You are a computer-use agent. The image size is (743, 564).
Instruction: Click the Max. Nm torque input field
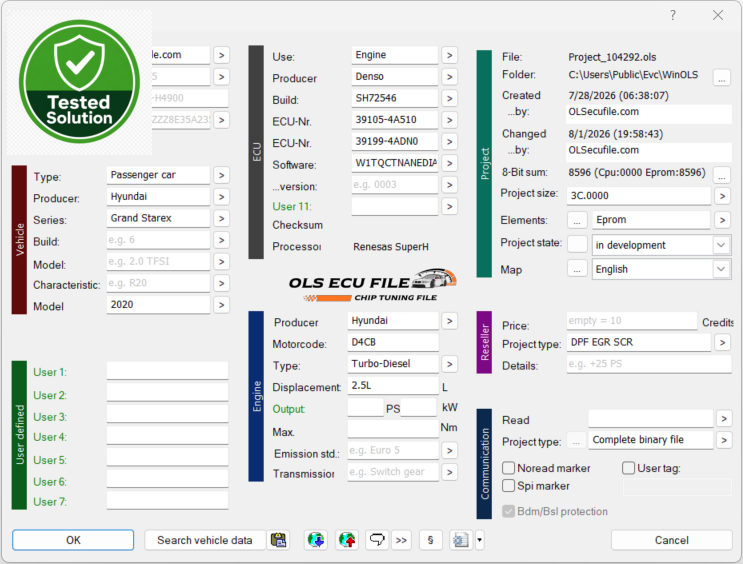pos(393,428)
